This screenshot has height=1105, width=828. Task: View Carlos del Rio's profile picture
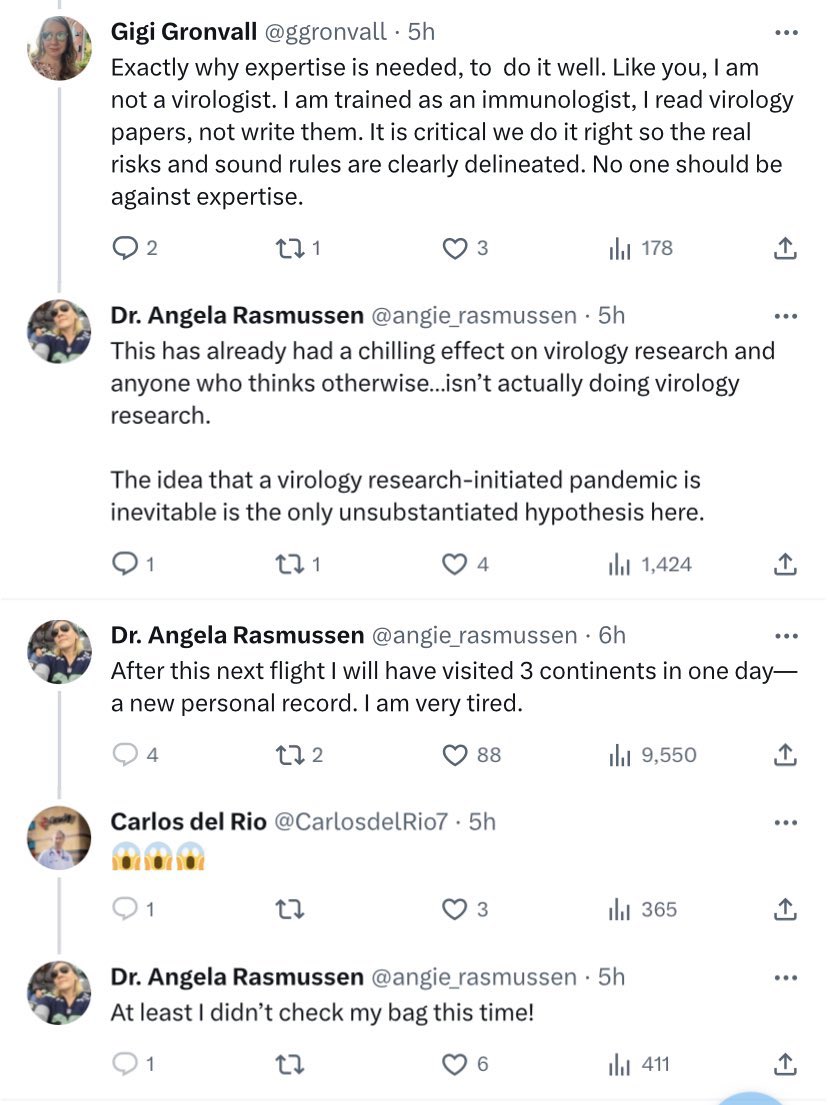point(59,837)
